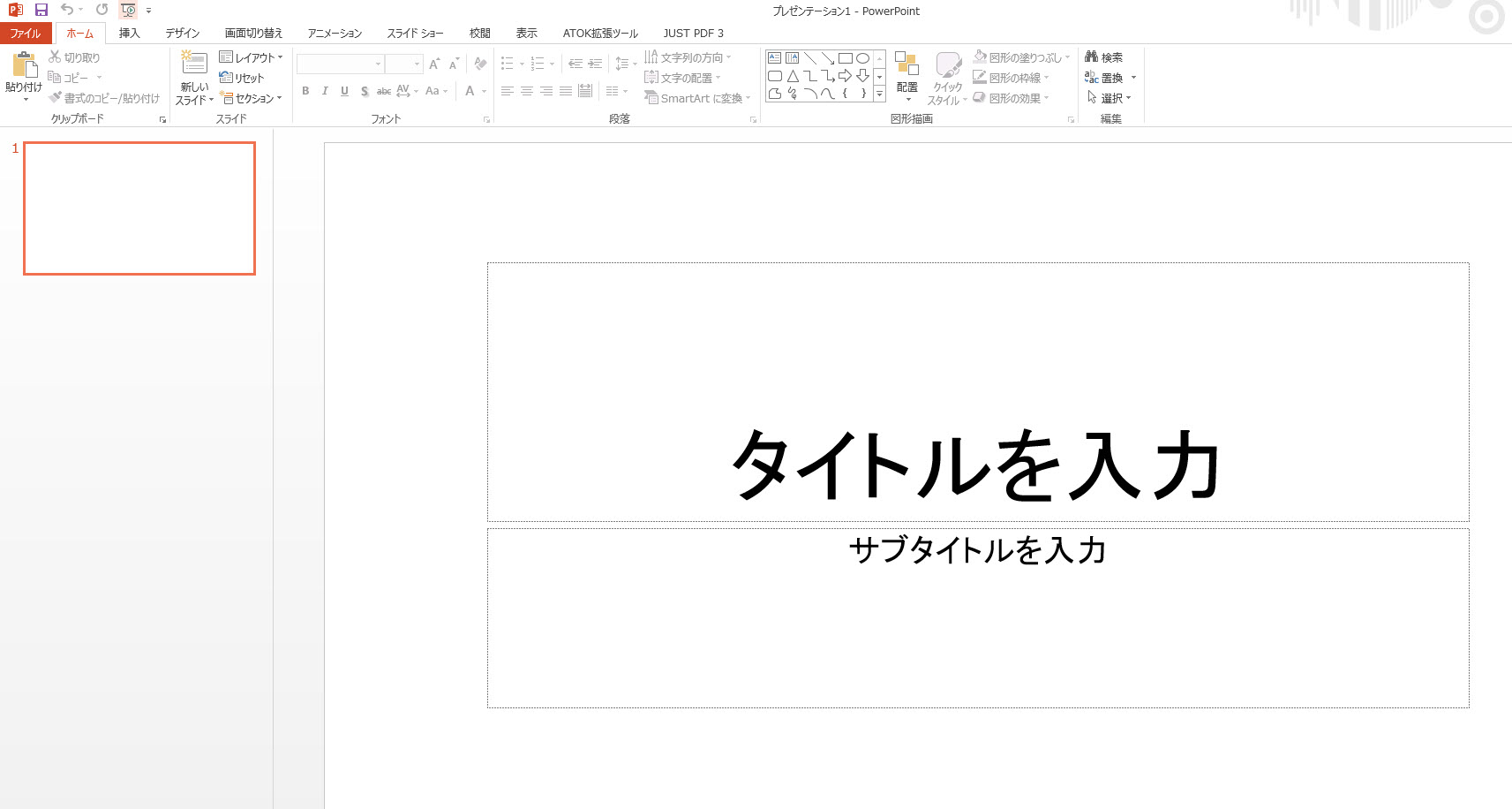The height and width of the screenshot is (809, 1512).
Task: Open the 挿入 (Insert) ribbon tab
Action: [129, 34]
